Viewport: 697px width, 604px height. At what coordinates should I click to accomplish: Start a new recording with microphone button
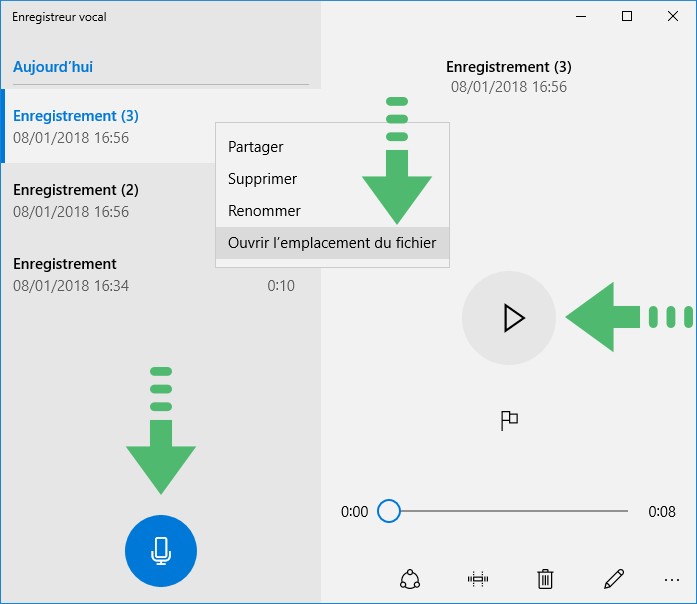160,551
